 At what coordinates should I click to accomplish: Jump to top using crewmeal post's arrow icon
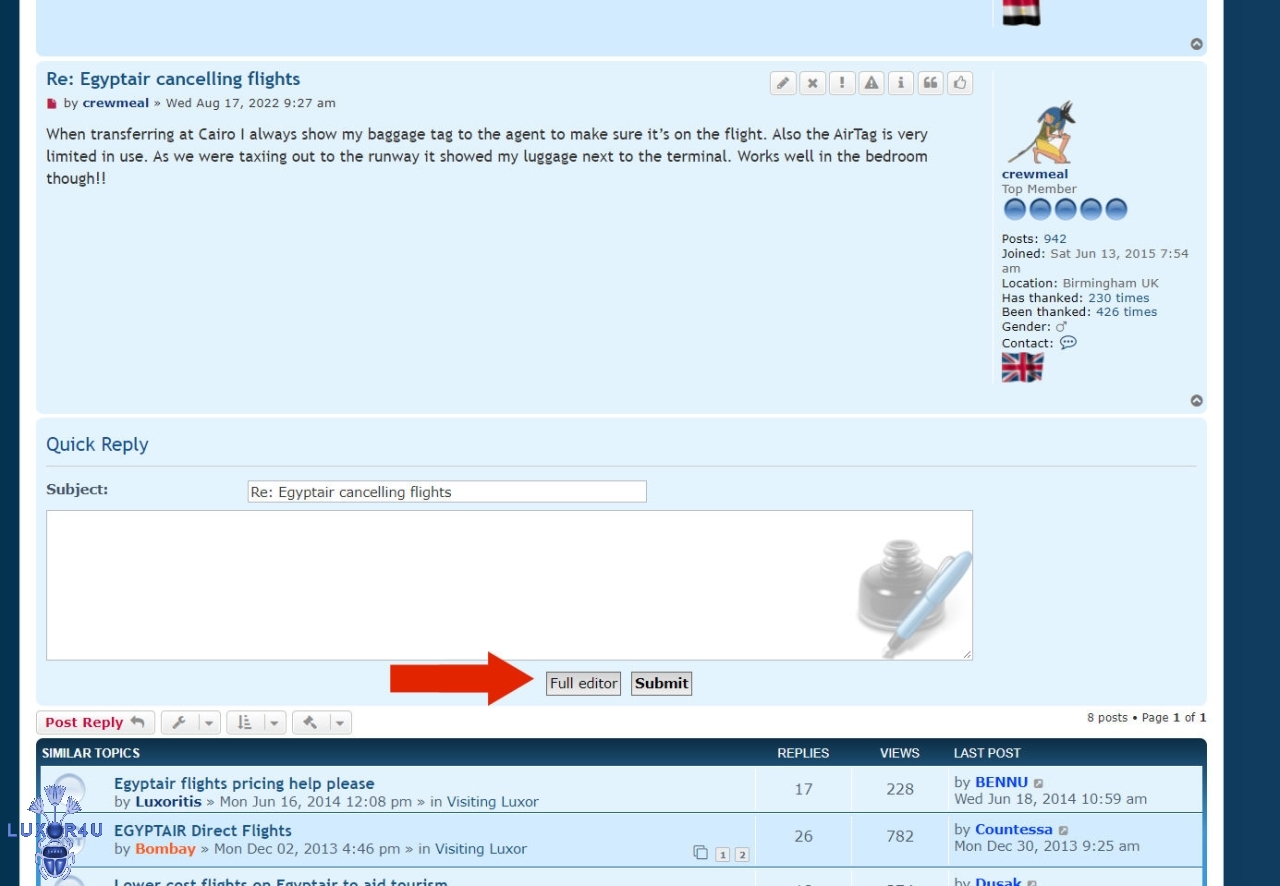[x=1196, y=401]
